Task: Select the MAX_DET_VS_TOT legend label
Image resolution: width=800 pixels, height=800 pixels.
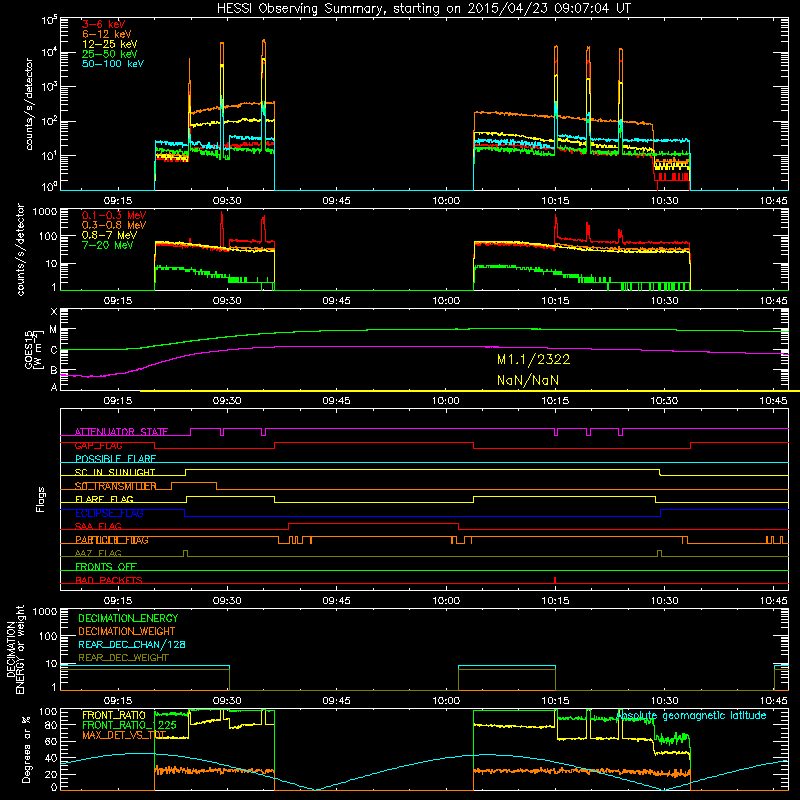Action: coord(124,736)
